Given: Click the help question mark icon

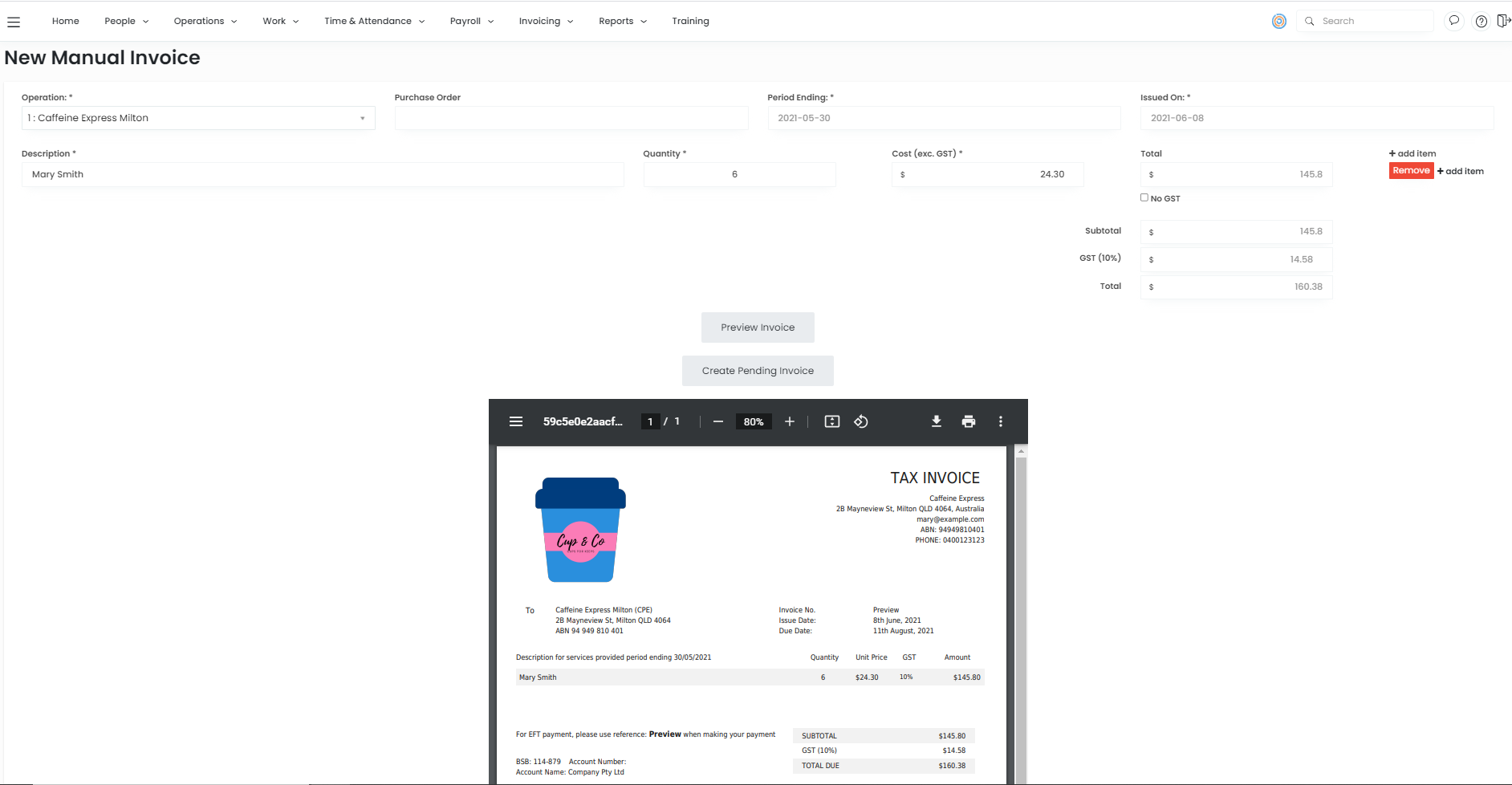Looking at the screenshot, I should coord(1481,22).
